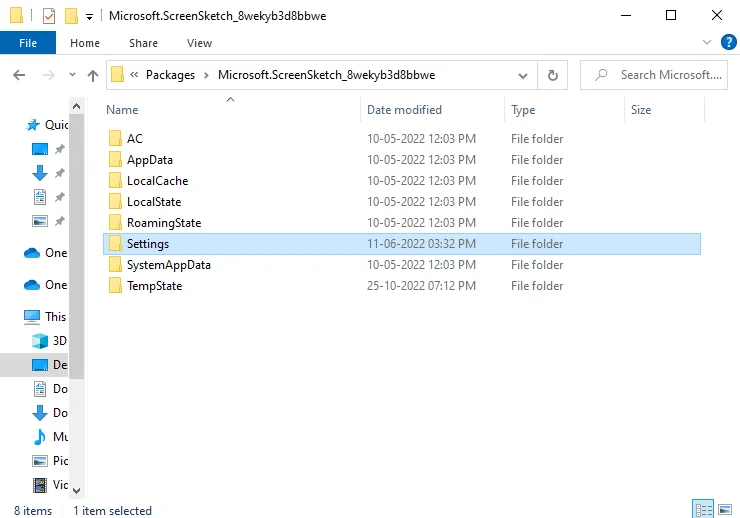Switch to Details view layout
Screen dimensions: 740x518
703,510
